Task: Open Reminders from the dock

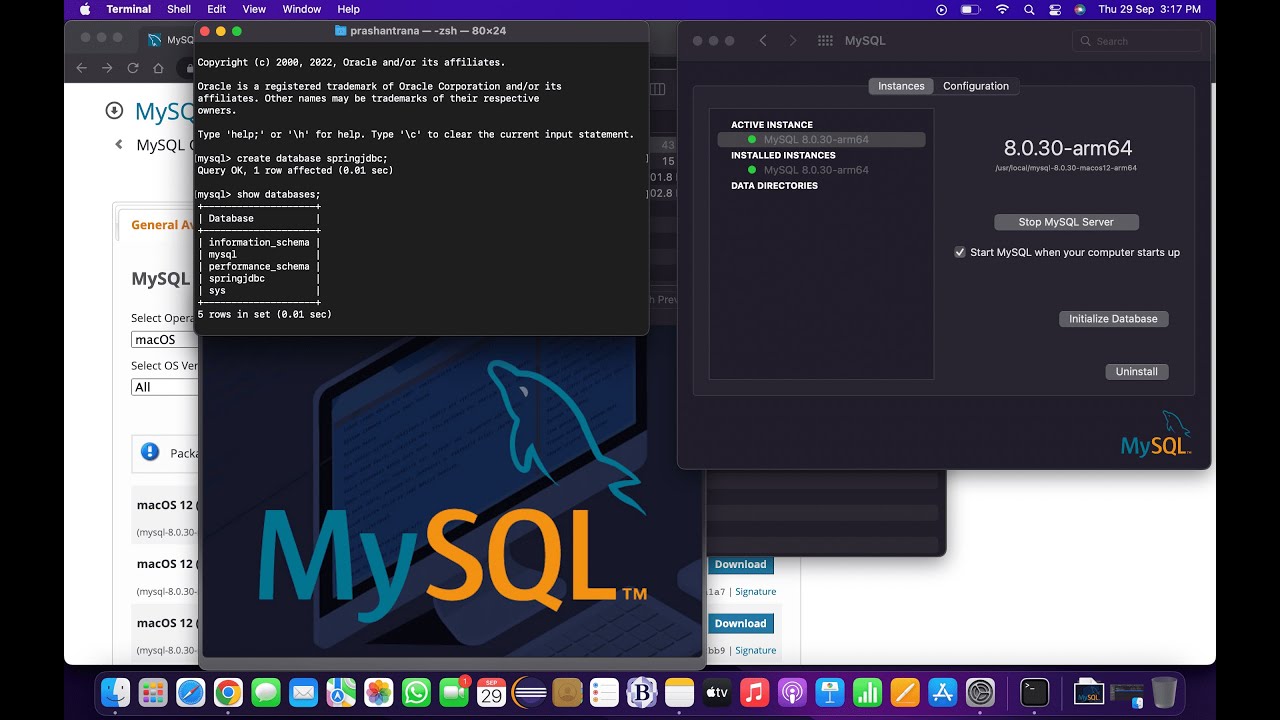Action: click(x=604, y=692)
